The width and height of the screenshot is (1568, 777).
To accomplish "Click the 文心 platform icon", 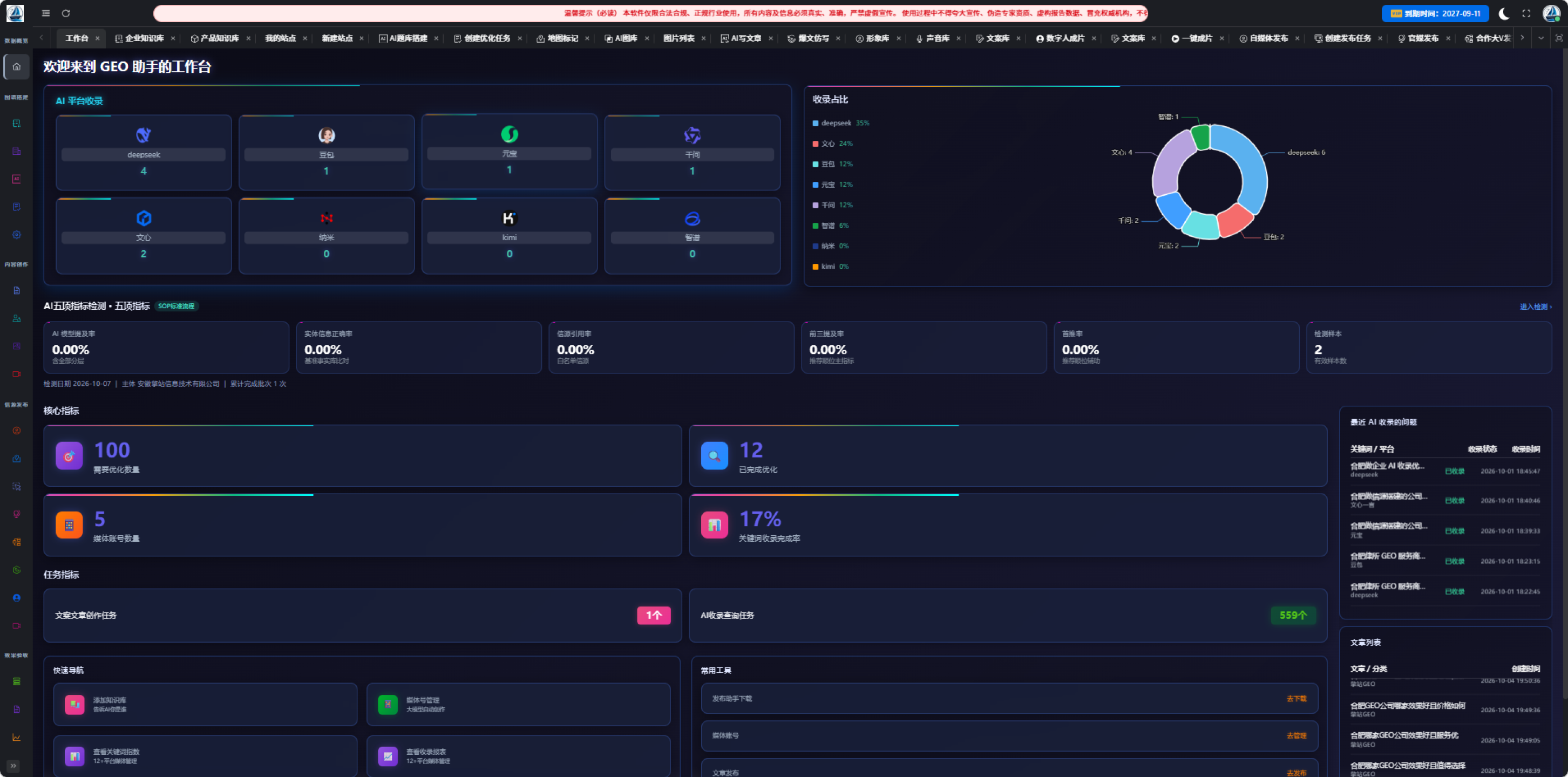I will click(x=144, y=218).
